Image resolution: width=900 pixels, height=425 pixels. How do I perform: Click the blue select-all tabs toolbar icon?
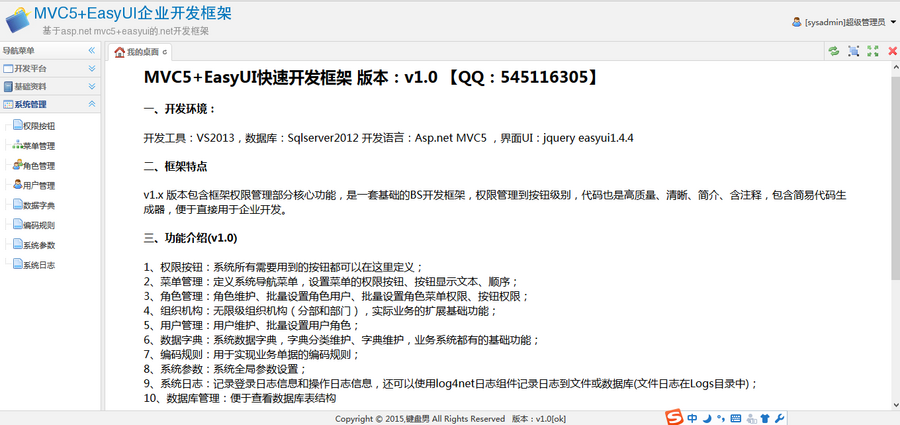point(854,51)
